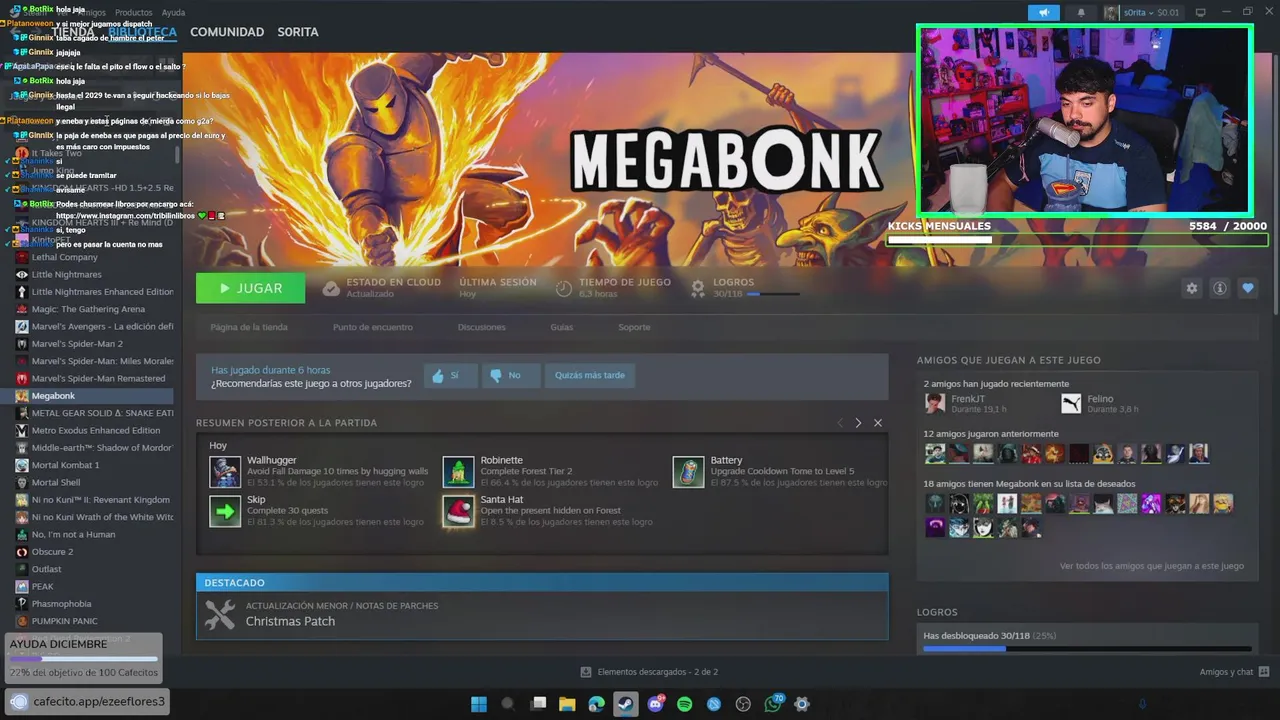Open the Ayuda menu
This screenshot has height=720, width=1280.
point(173,13)
